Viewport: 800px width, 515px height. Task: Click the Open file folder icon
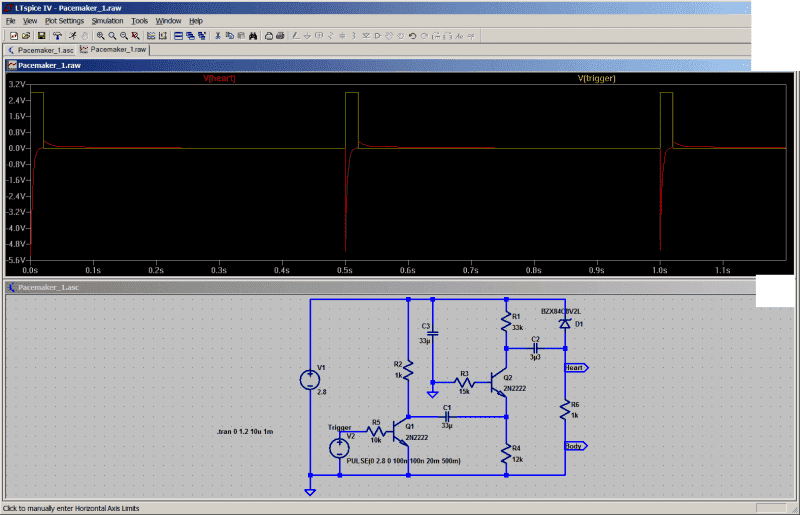[x=25, y=35]
